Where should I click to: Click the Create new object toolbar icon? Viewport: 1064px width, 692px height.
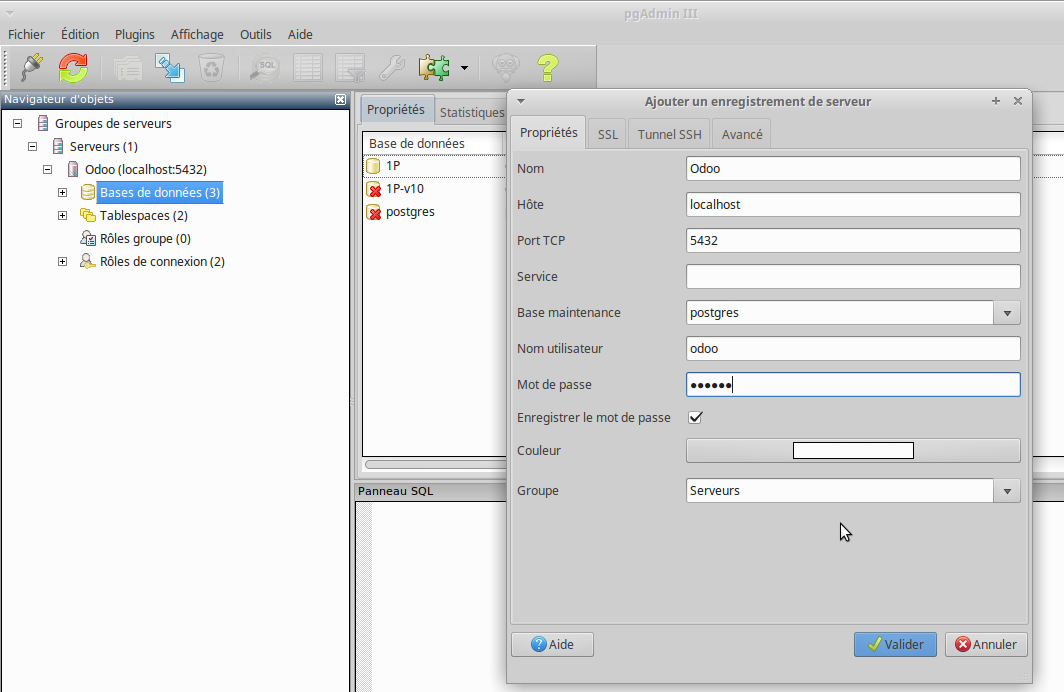170,68
